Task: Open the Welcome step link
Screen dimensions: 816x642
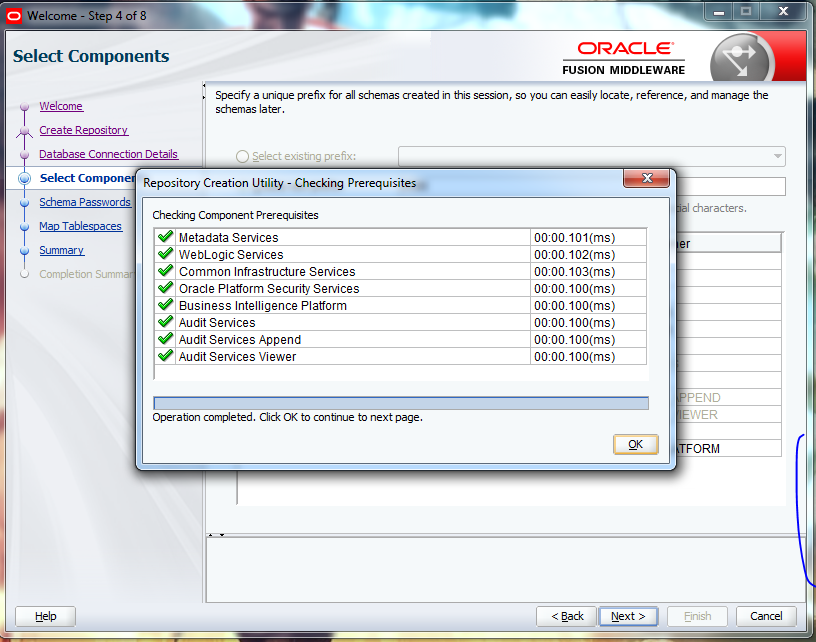Action: tap(61, 106)
